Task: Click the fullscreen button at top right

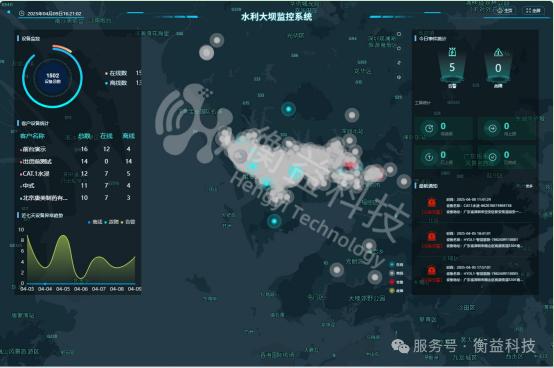Action: click(x=533, y=11)
